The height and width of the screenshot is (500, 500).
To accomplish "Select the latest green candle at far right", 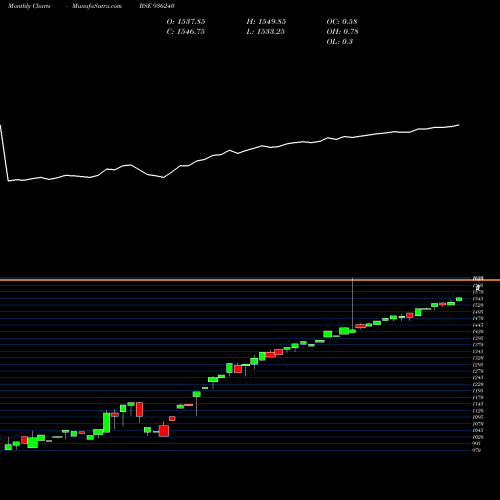I will 459,299.
